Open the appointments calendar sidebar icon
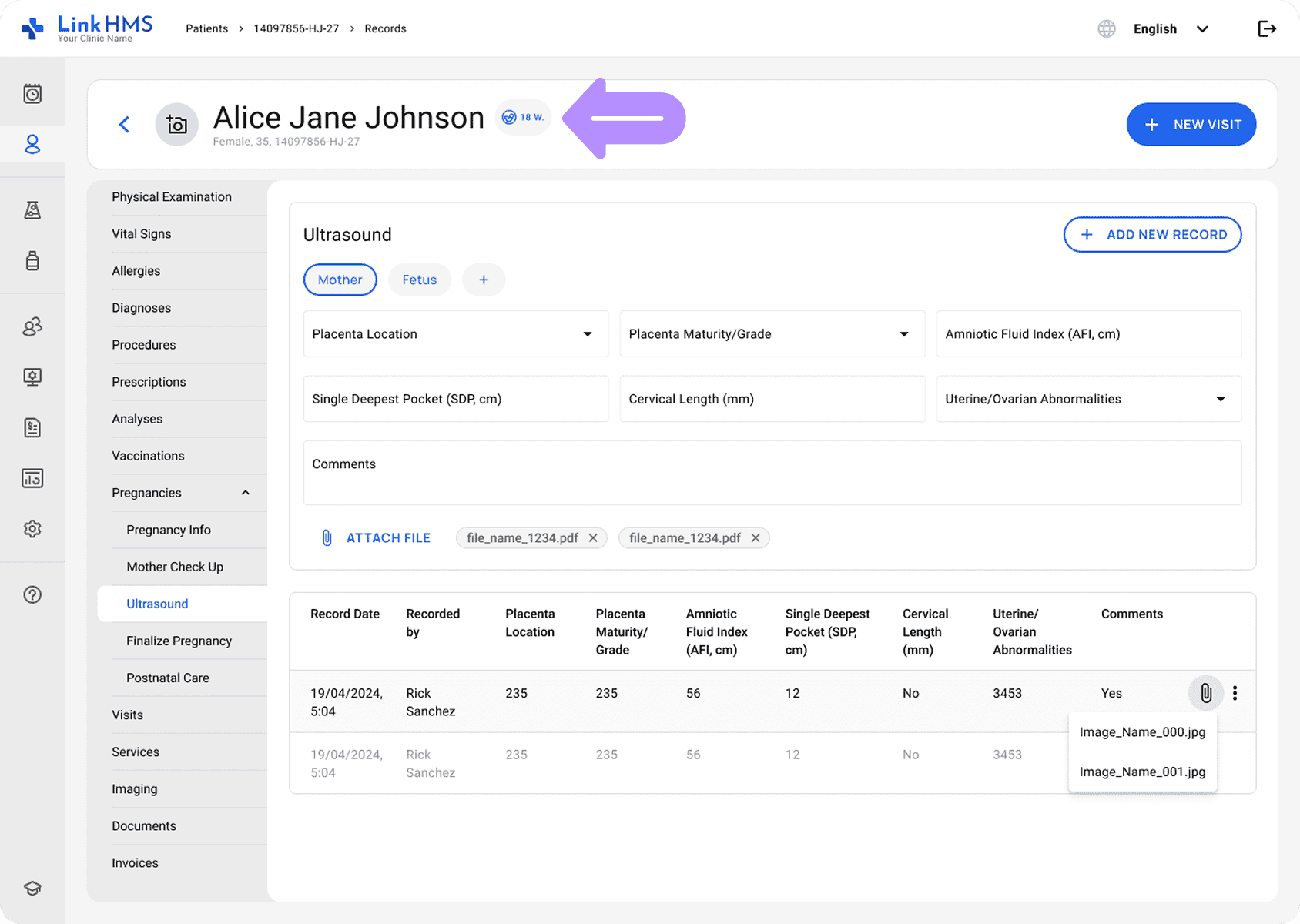Screen dimensions: 1300x924 [x=32, y=94]
